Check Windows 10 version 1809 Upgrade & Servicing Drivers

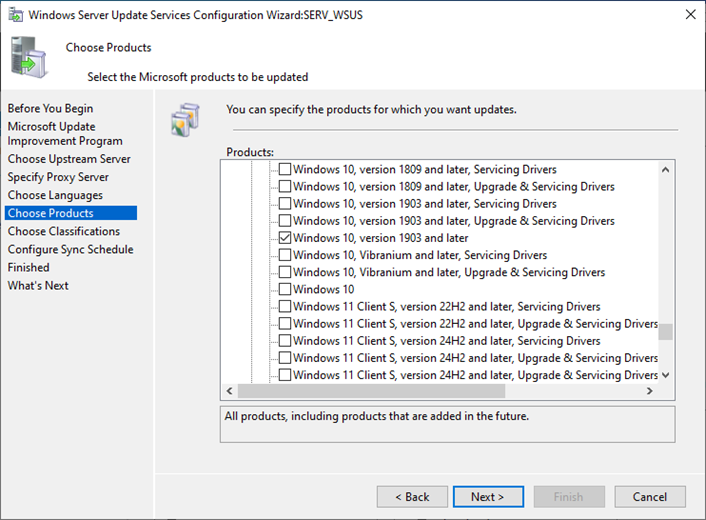(285, 186)
